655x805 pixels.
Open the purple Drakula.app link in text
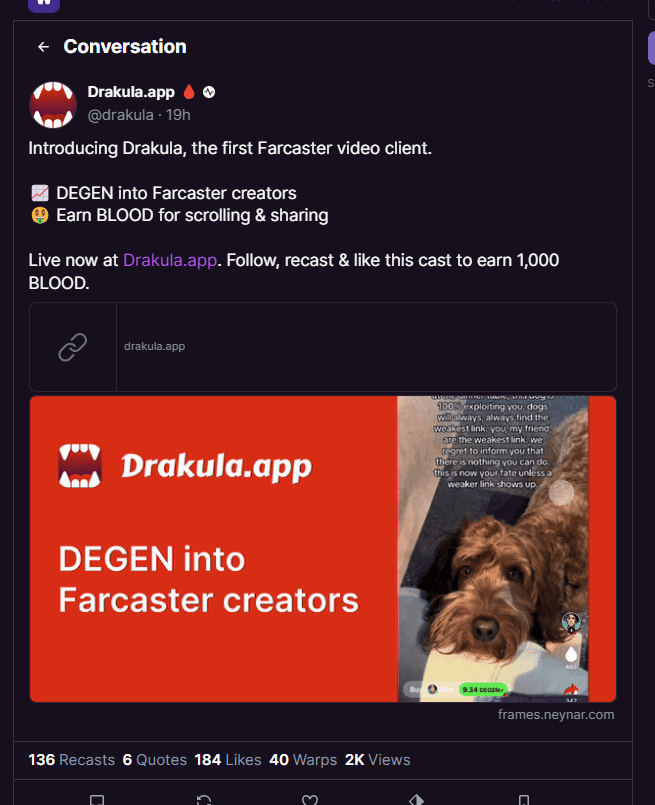point(170,260)
